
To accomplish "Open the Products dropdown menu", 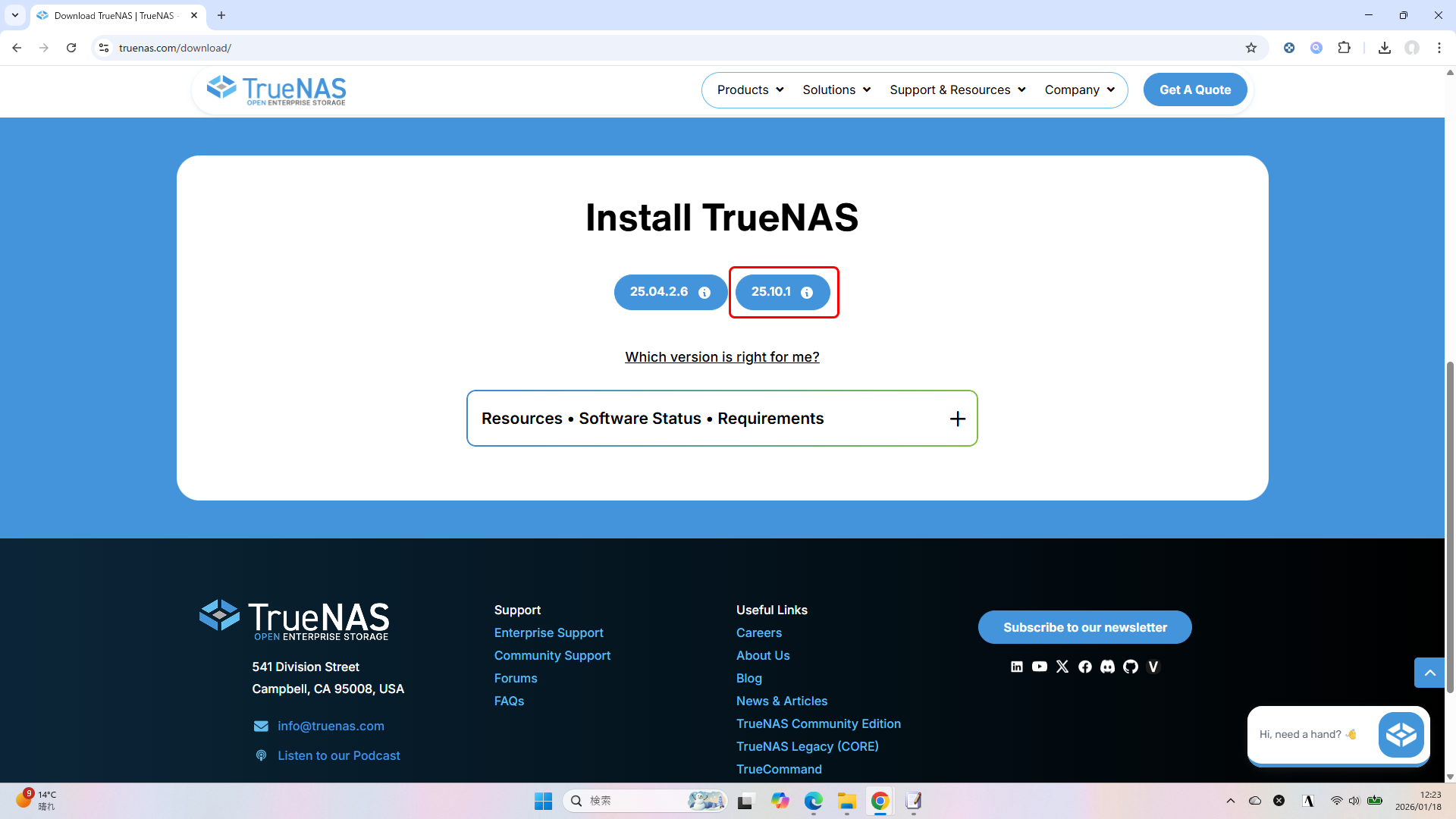I will pos(750,89).
